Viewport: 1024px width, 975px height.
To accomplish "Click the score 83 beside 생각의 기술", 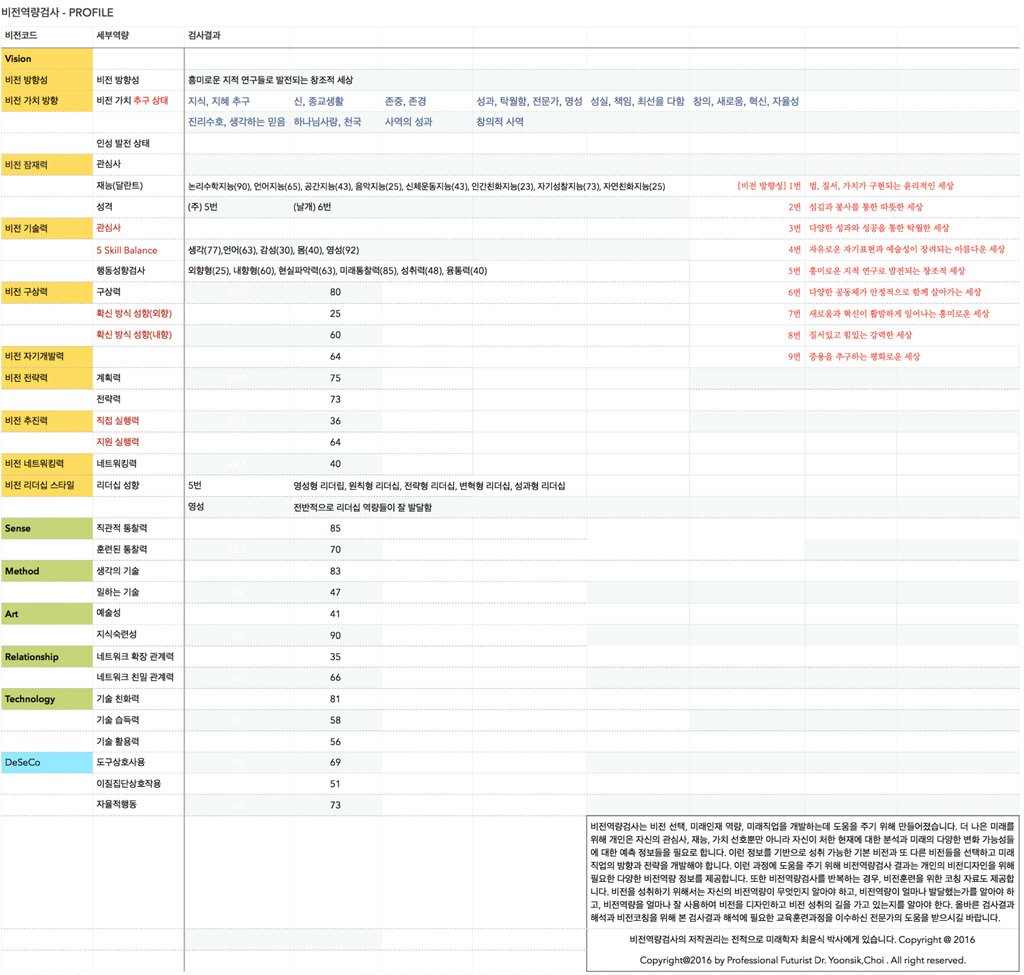I will click(335, 571).
